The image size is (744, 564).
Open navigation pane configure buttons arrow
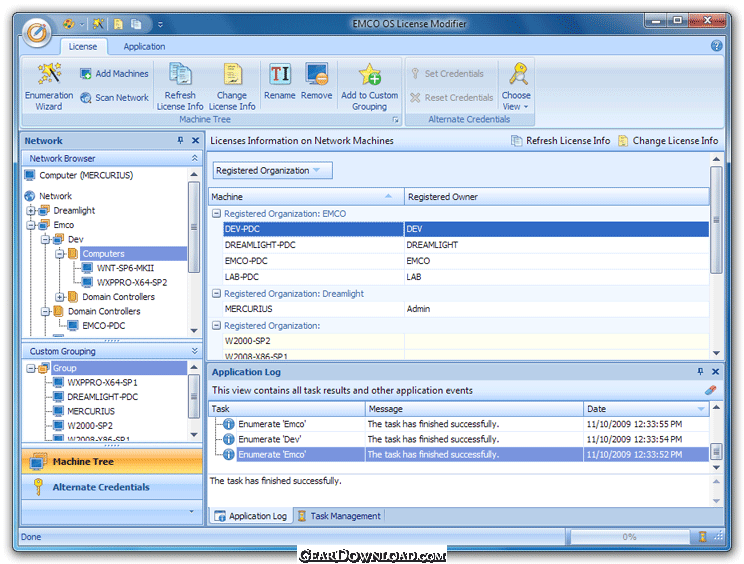(x=192, y=511)
